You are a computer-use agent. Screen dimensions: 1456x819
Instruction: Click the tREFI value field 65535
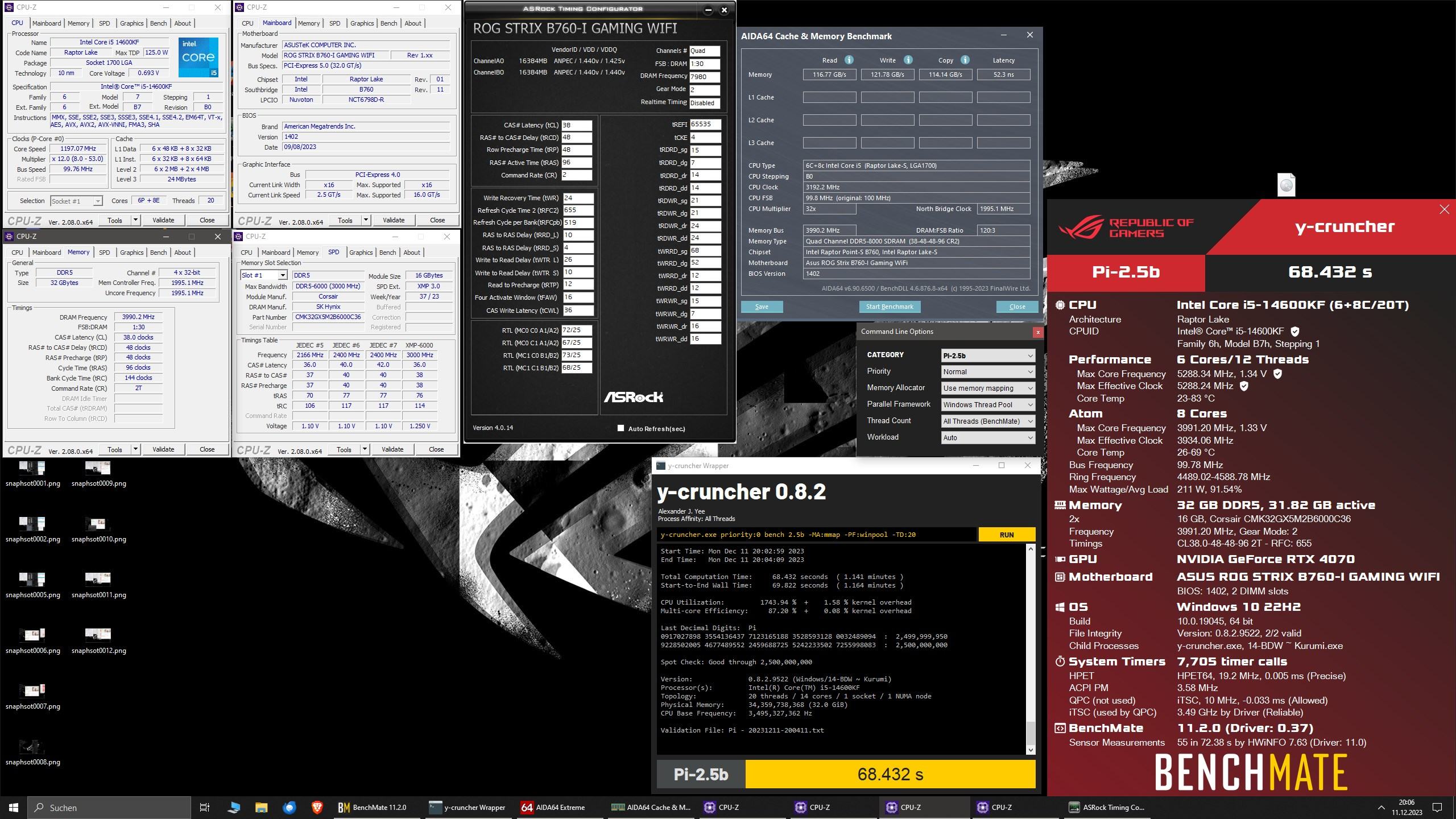[705, 124]
